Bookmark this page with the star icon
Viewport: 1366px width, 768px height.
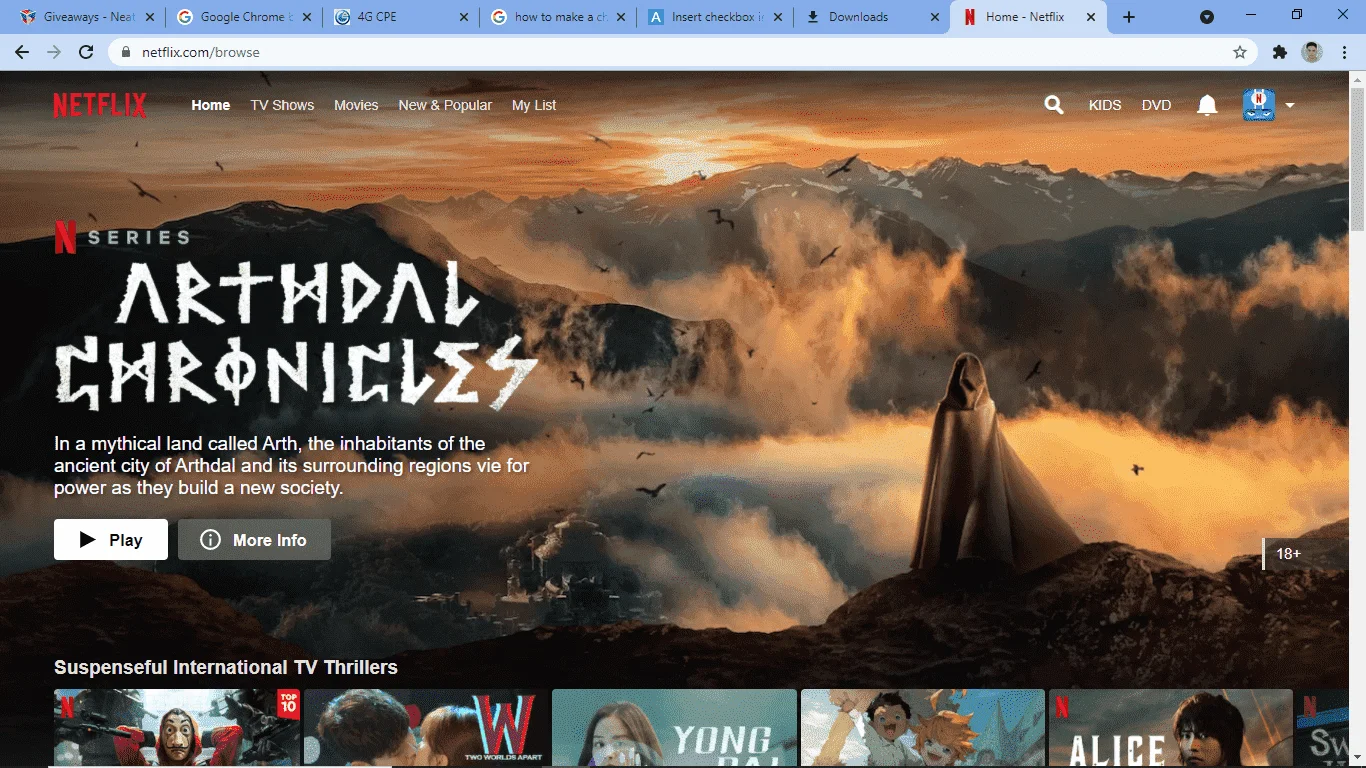pos(1240,52)
